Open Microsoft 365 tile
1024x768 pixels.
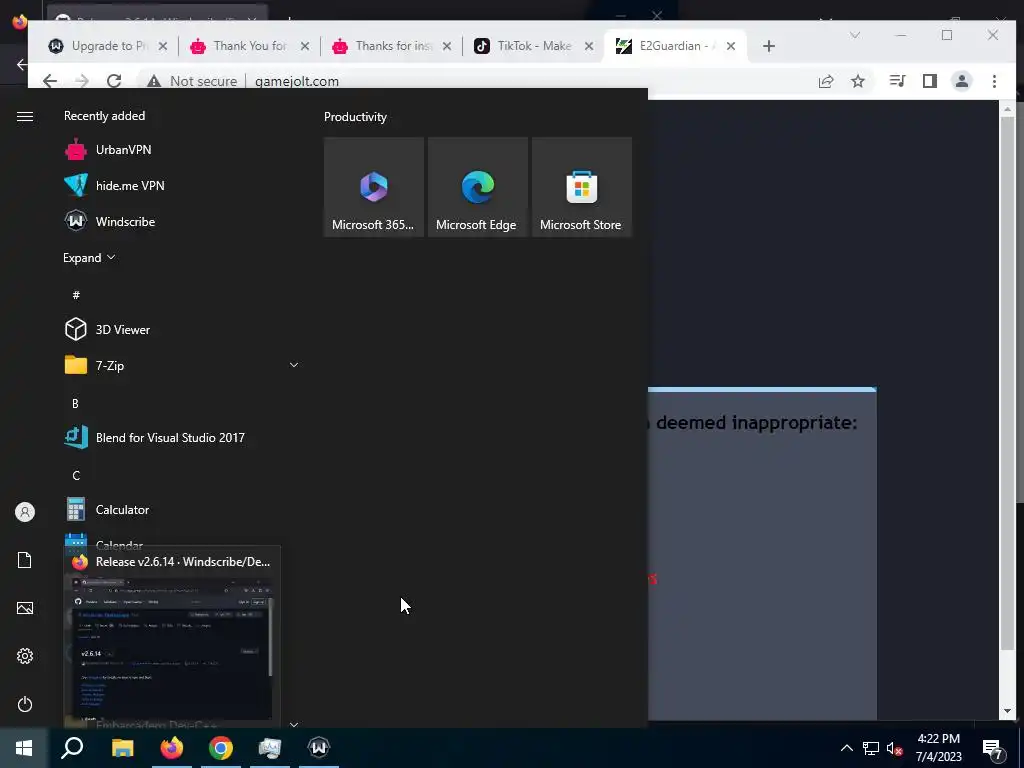tap(374, 187)
